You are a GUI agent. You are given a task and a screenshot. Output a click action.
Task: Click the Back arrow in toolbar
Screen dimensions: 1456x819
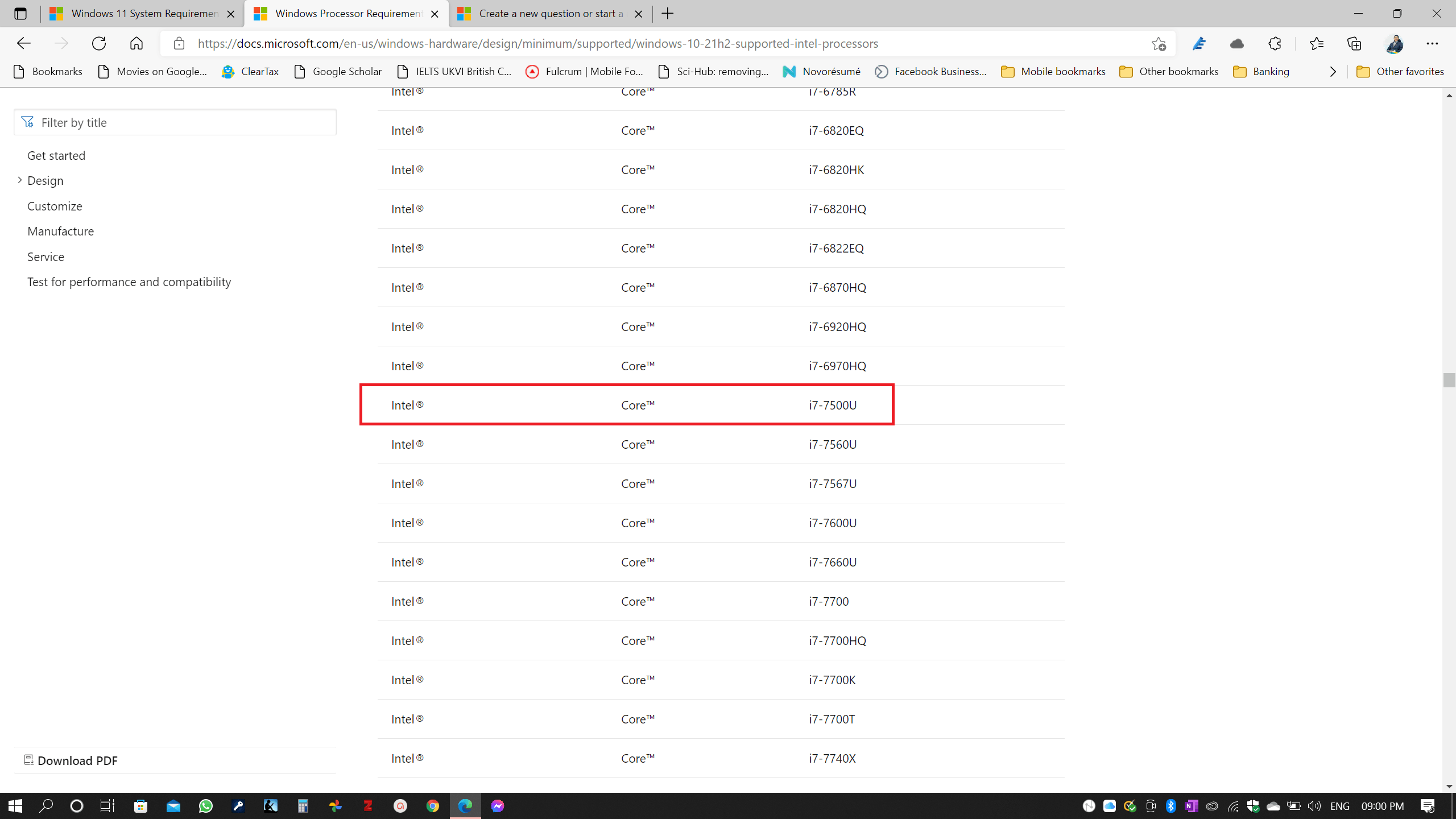[24, 43]
